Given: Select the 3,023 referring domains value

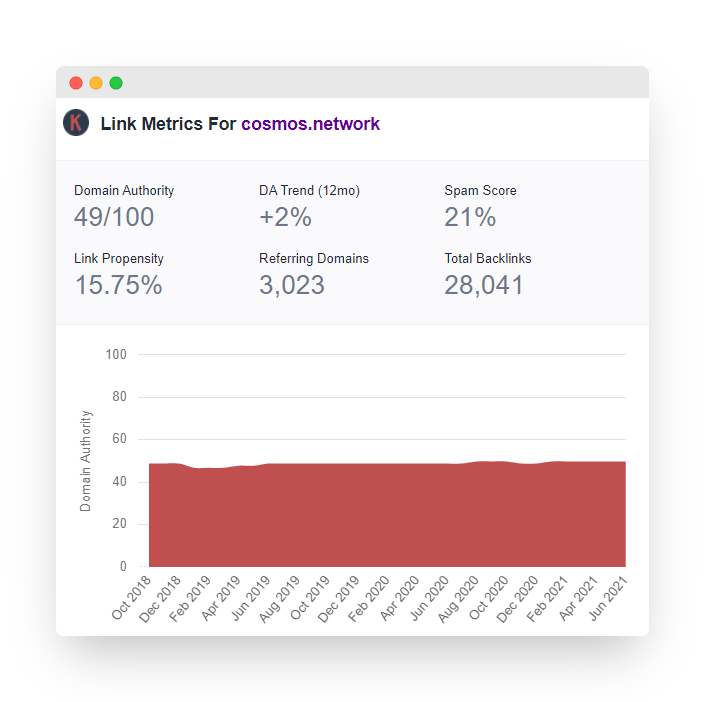Looking at the screenshot, I should click(x=292, y=285).
